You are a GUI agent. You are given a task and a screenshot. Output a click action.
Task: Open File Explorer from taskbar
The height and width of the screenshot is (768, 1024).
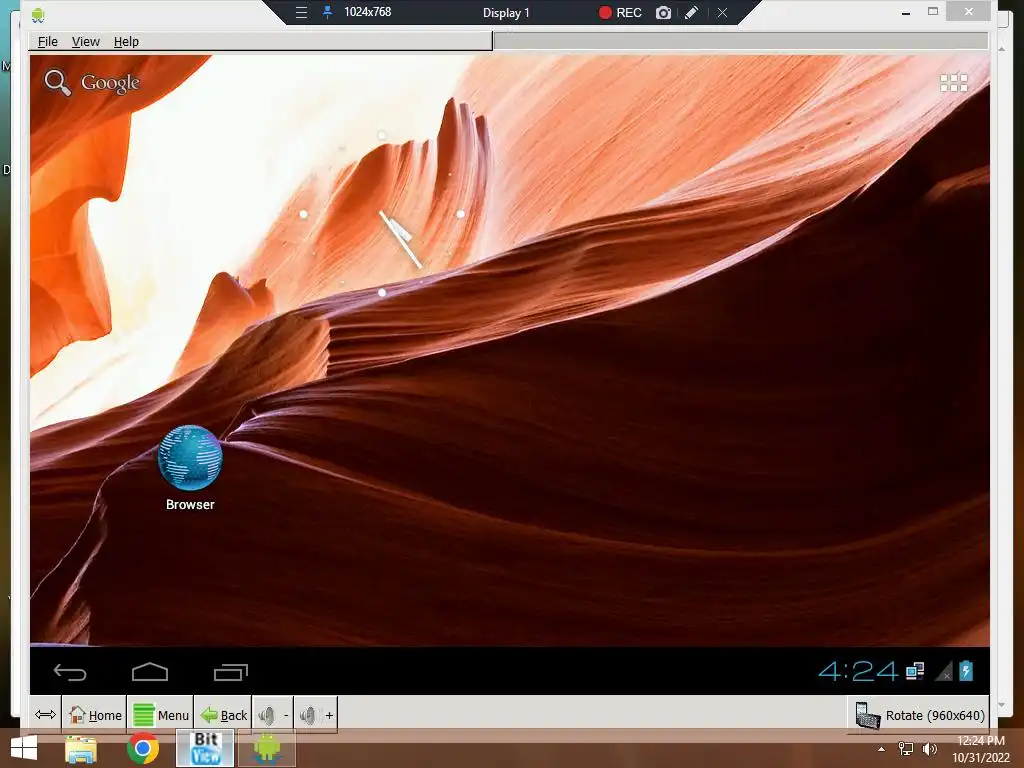tap(81, 749)
